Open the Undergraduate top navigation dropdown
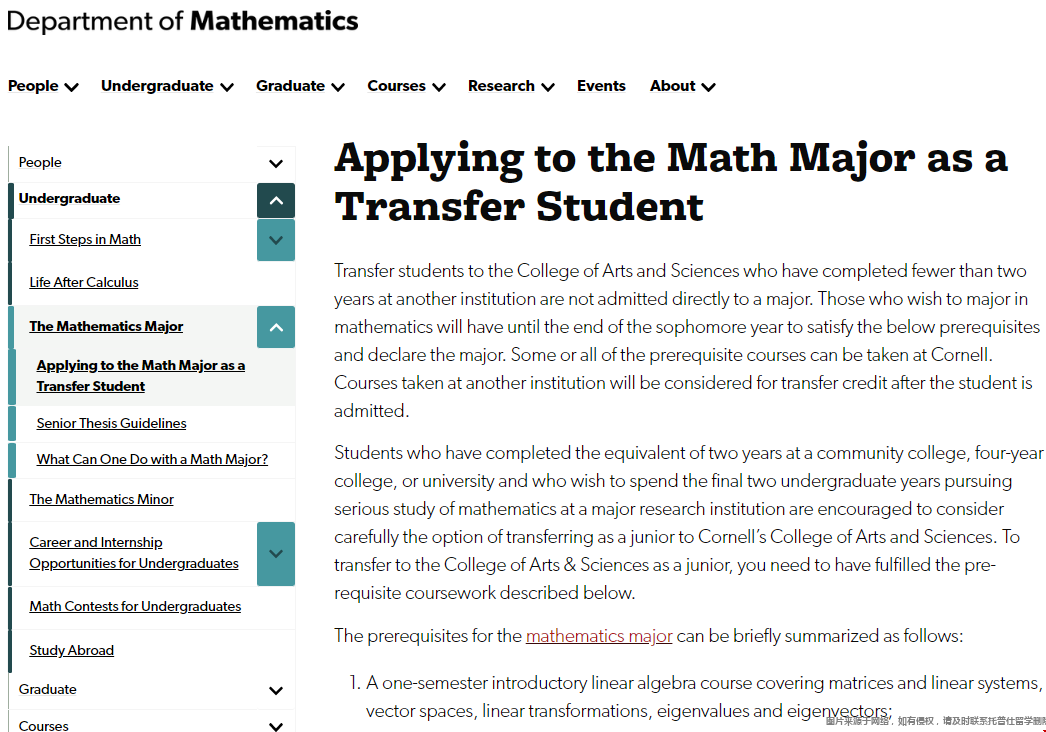 point(167,86)
